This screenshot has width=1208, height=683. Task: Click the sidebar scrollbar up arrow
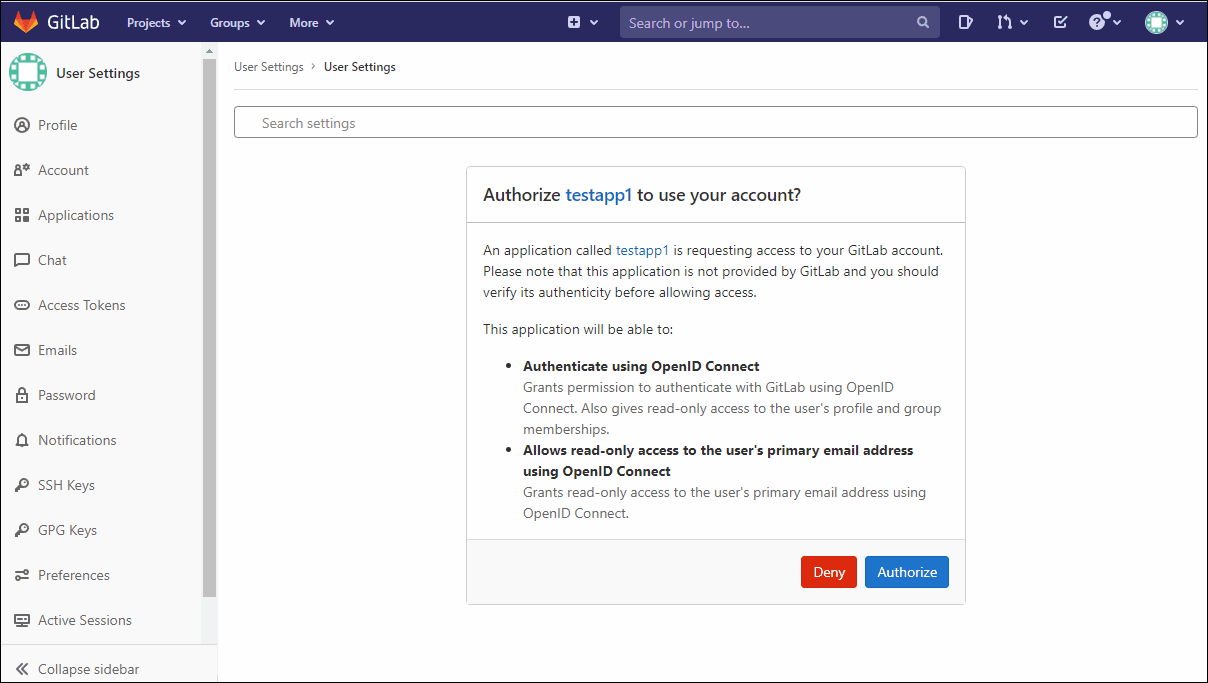209,51
